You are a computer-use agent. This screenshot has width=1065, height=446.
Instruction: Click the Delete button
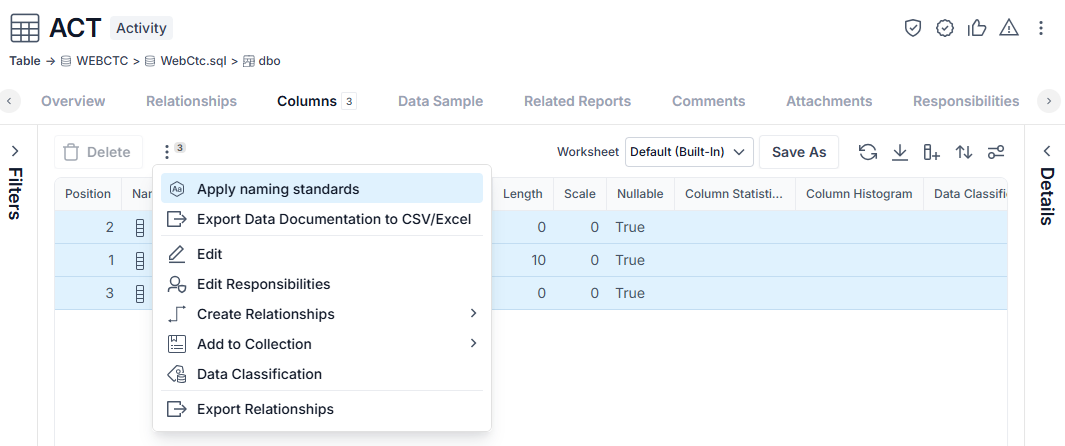pyautogui.click(x=98, y=152)
